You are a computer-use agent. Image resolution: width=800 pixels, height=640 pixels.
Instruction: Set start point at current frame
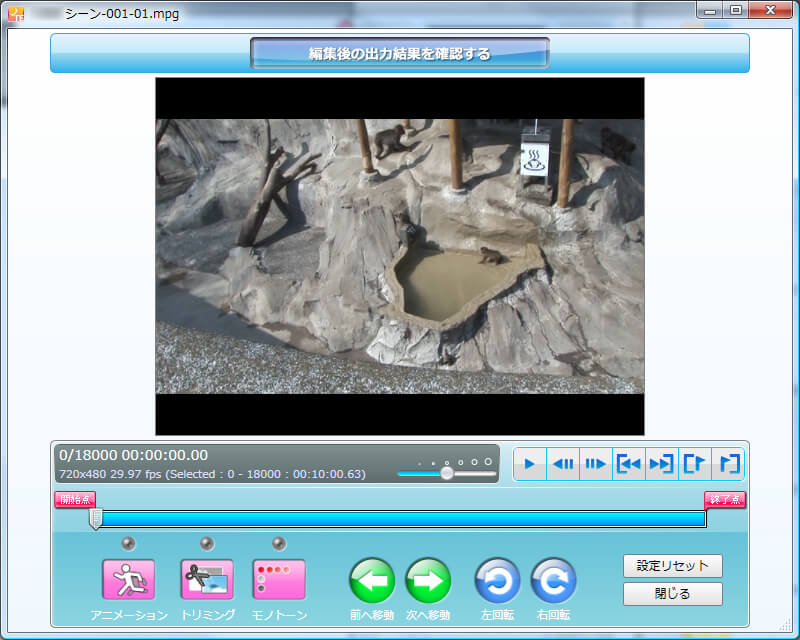coord(694,464)
